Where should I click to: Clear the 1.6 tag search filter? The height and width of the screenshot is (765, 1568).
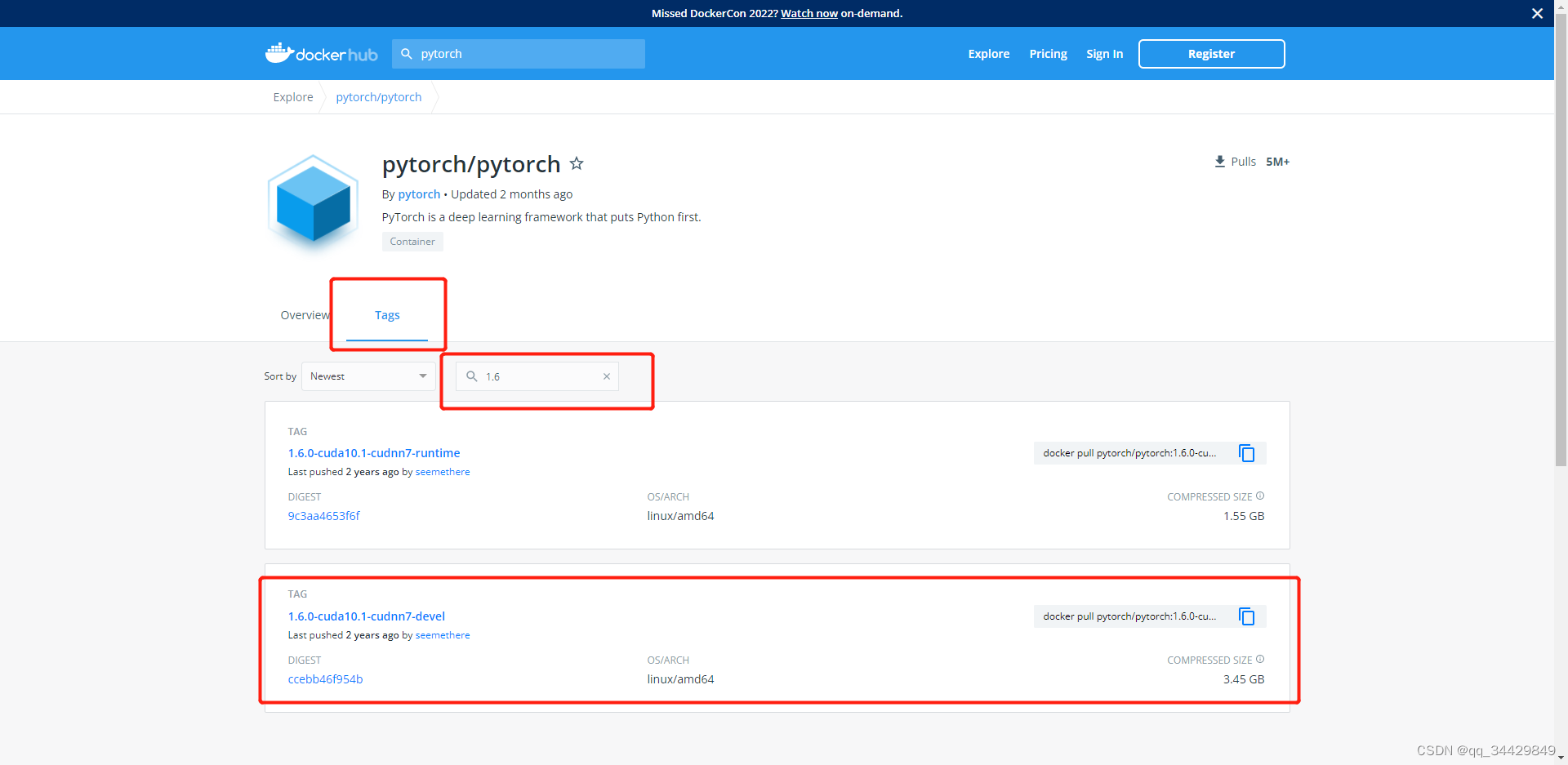tap(607, 376)
